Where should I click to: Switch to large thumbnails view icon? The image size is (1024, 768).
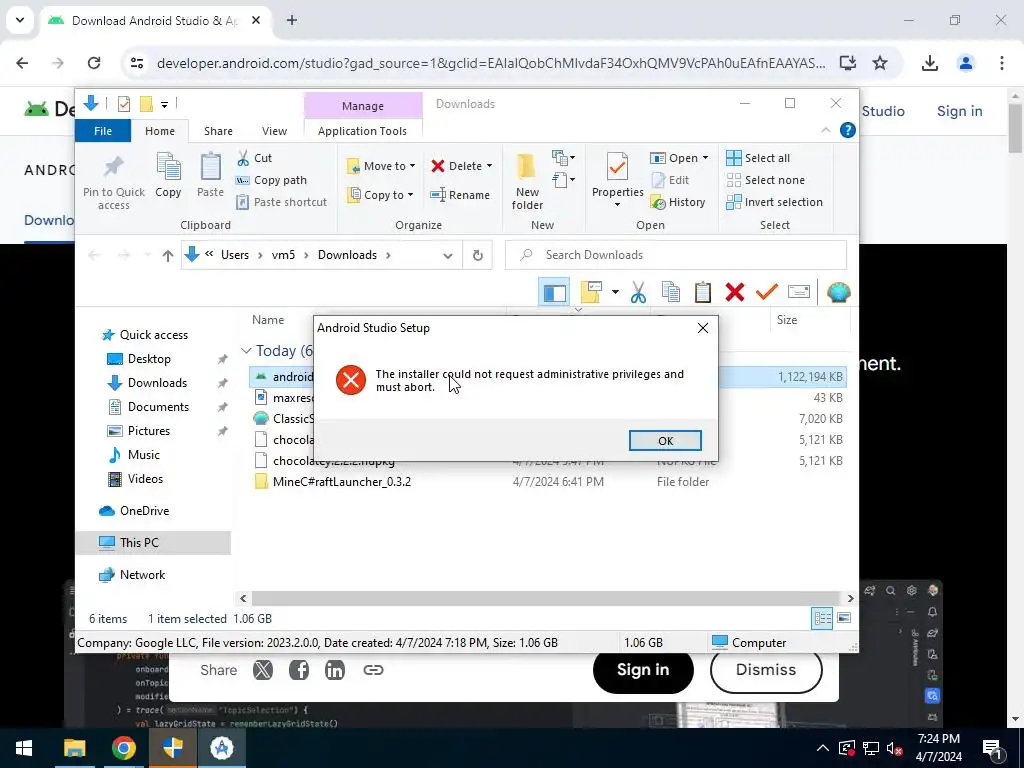pyautogui.click(x=844, y=618)
